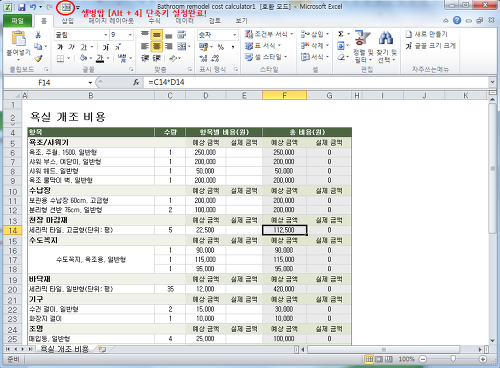Apply accounting number format icon

[203, 47]
